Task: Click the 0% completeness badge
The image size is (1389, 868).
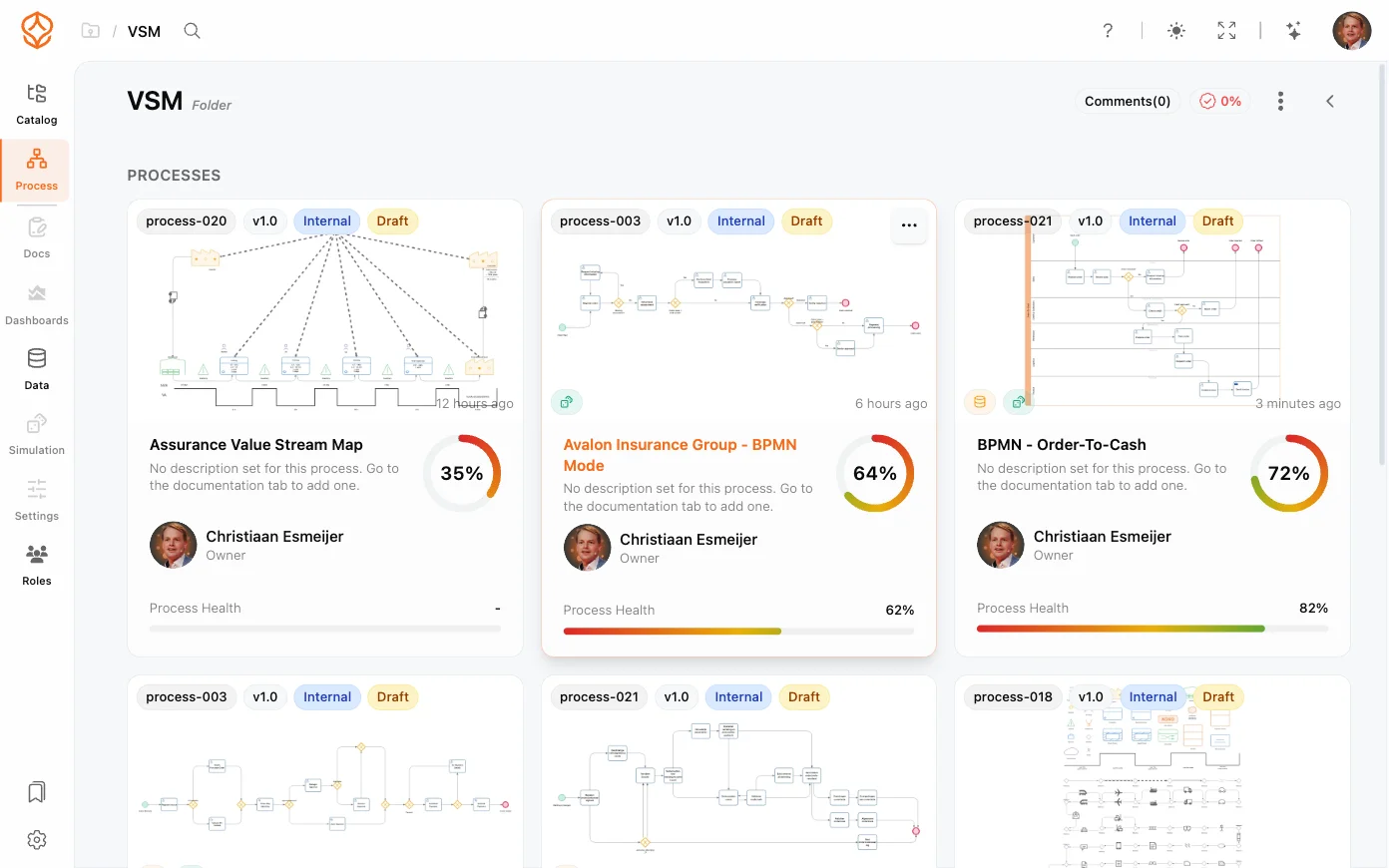Action: [1220, 101]
